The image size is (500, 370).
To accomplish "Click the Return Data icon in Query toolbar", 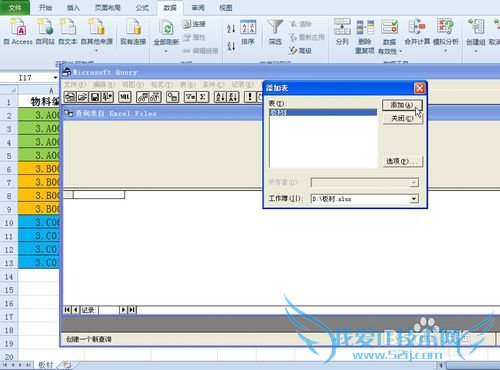I will (107, 97).
